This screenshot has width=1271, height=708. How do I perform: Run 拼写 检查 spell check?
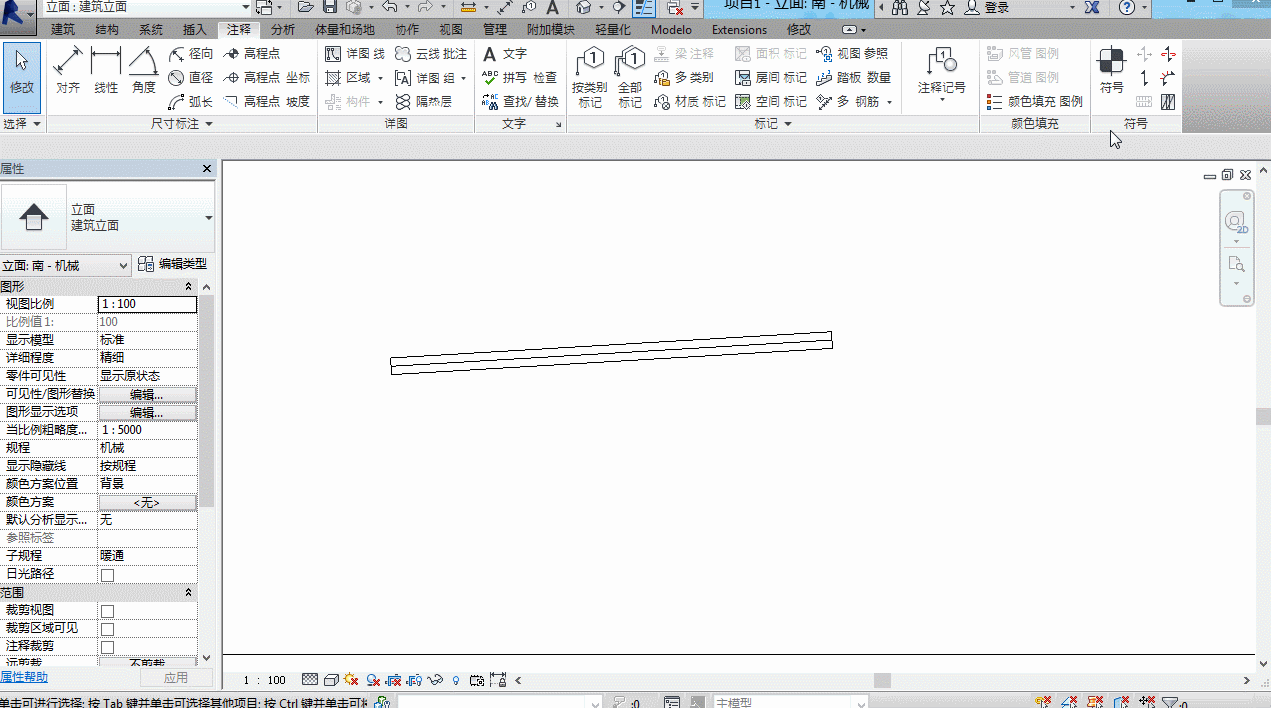(519, 78)
